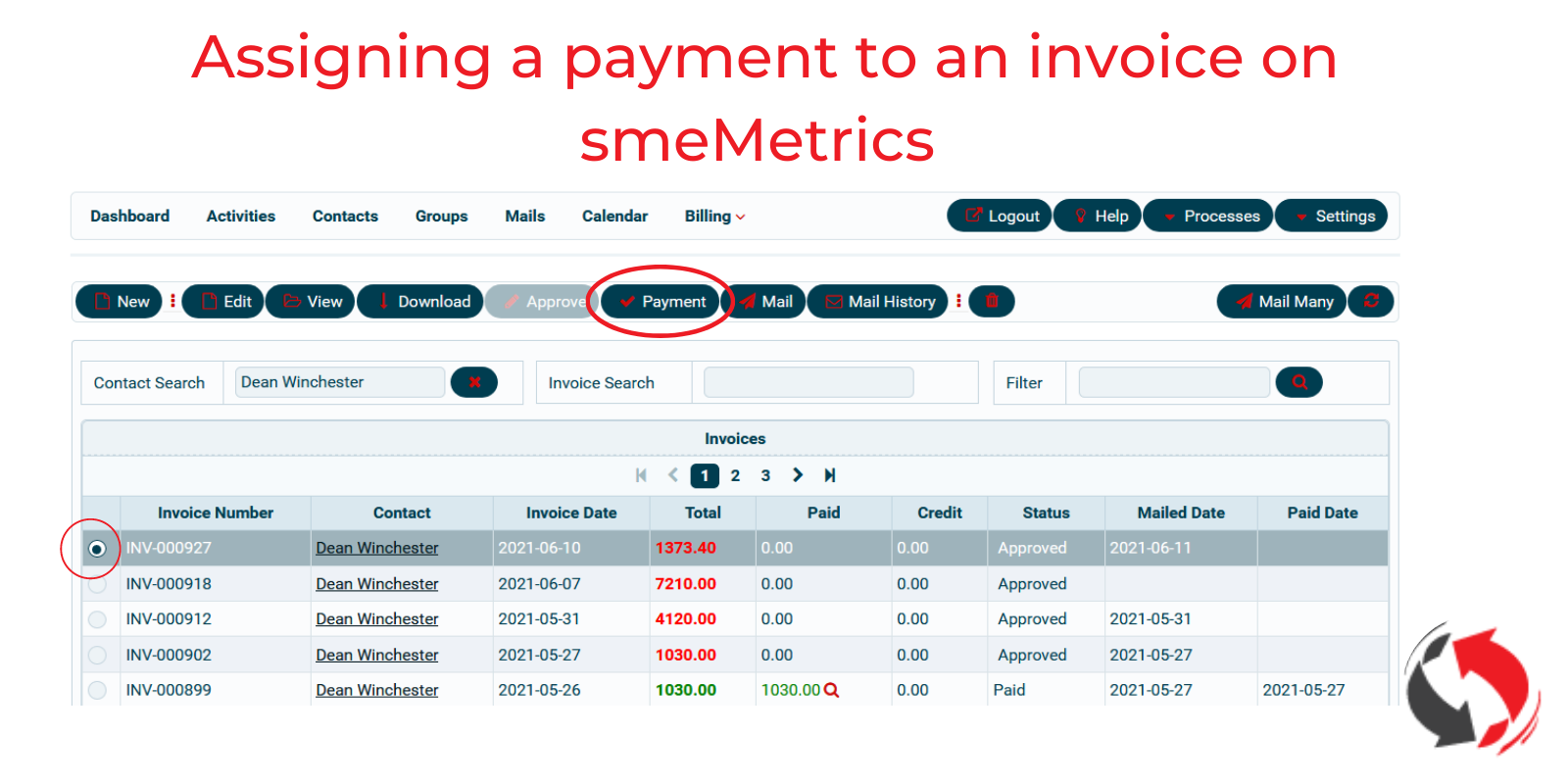Screen dimensions: 1568x784
Task: Click the Contact Search input field
Action: pos(340,382)
